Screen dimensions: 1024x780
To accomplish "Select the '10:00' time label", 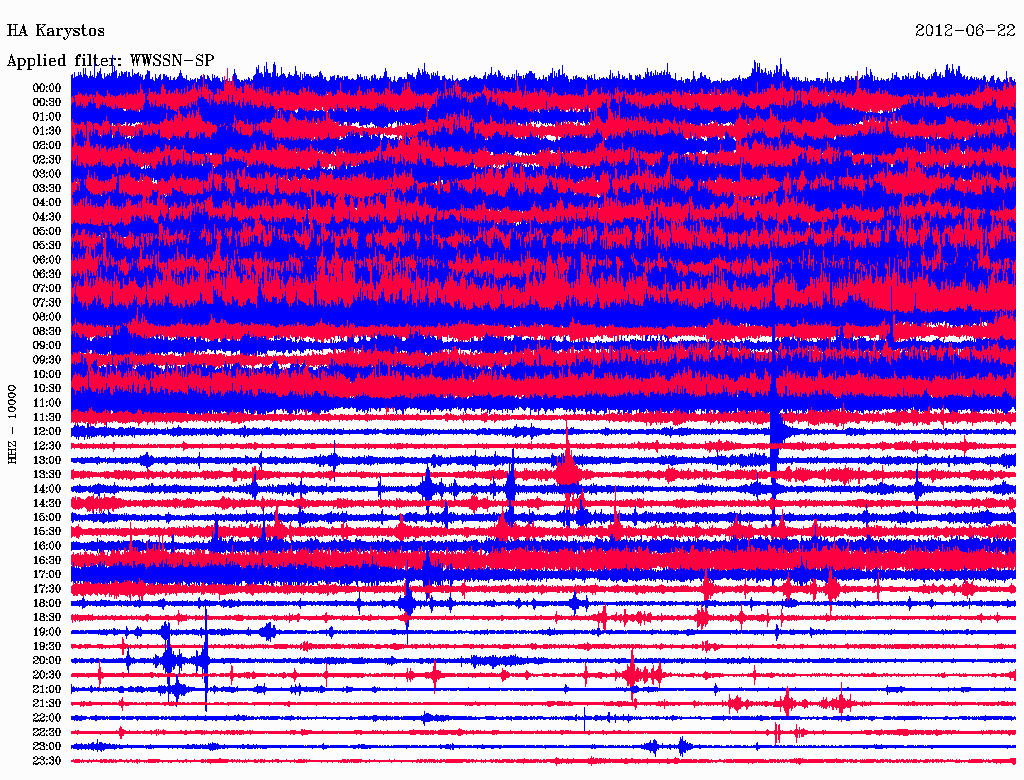I will [x=47, y=374].
